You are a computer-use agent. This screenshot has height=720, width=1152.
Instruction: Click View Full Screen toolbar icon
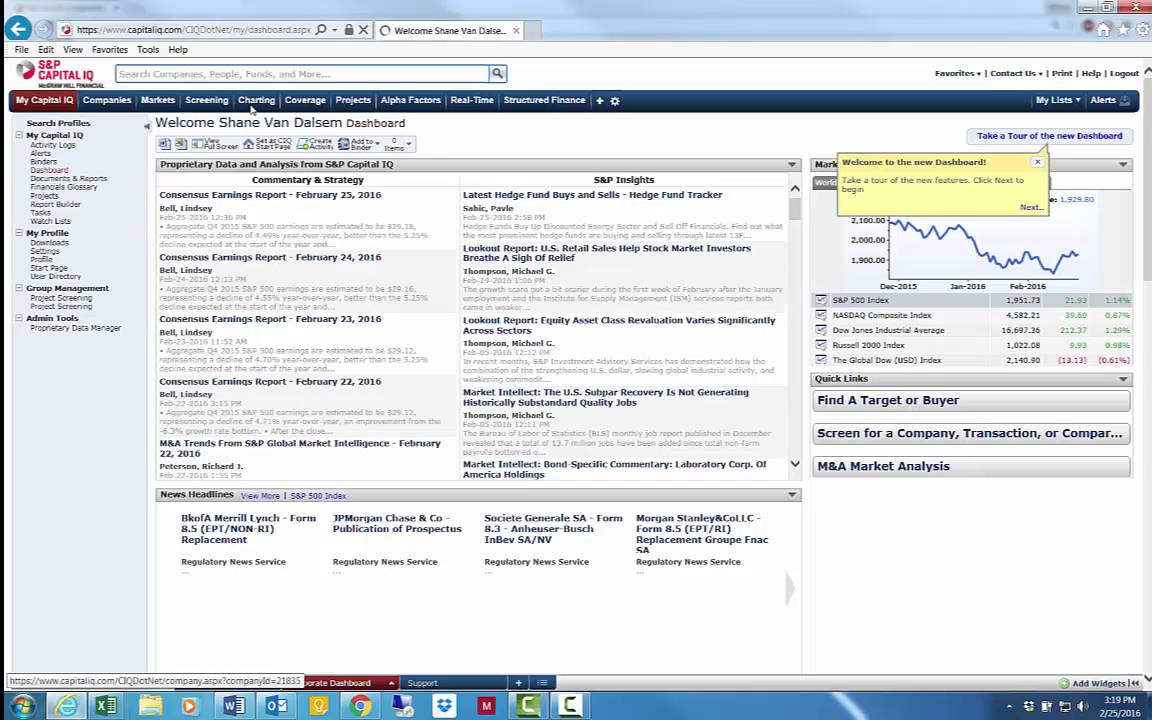click(x=215, y=144)
